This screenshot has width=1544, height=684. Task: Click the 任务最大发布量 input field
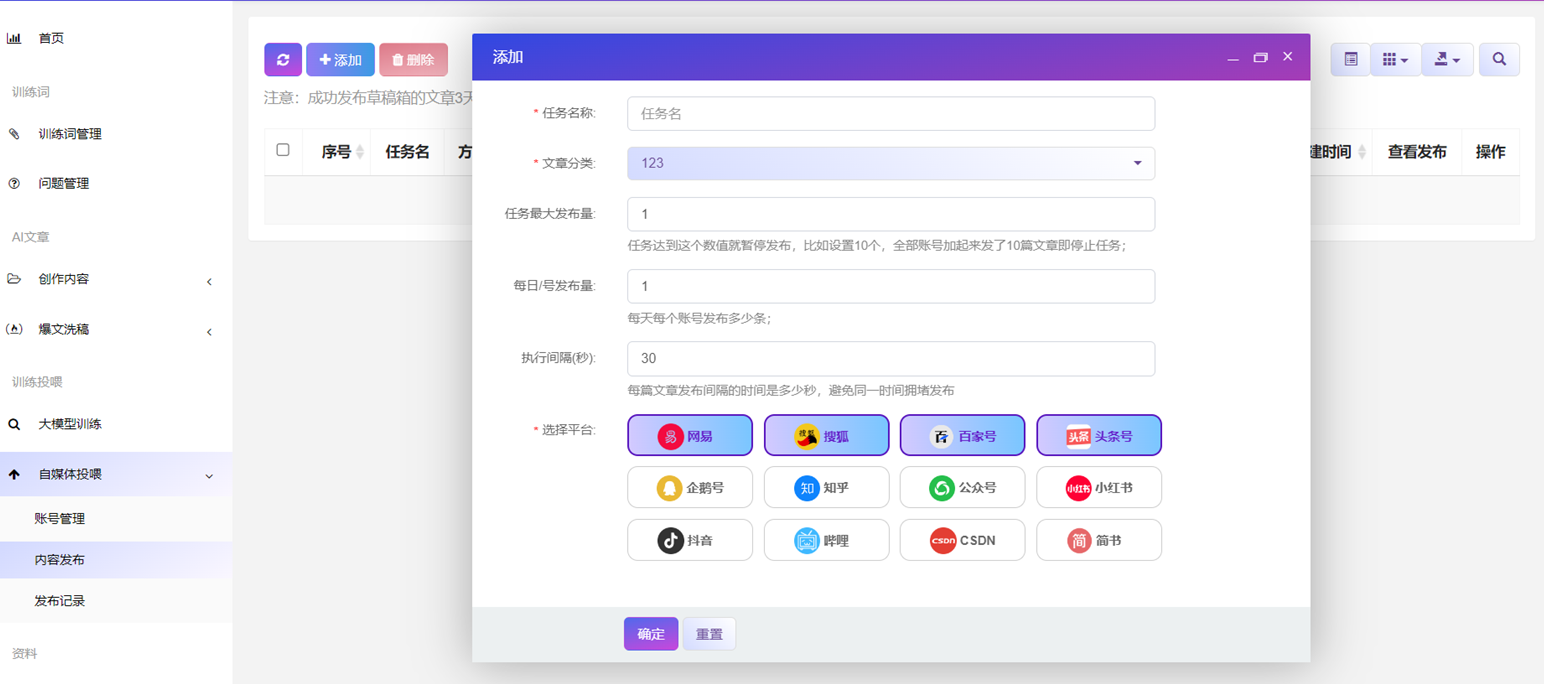pyautogui.click(x=891, y=214)
